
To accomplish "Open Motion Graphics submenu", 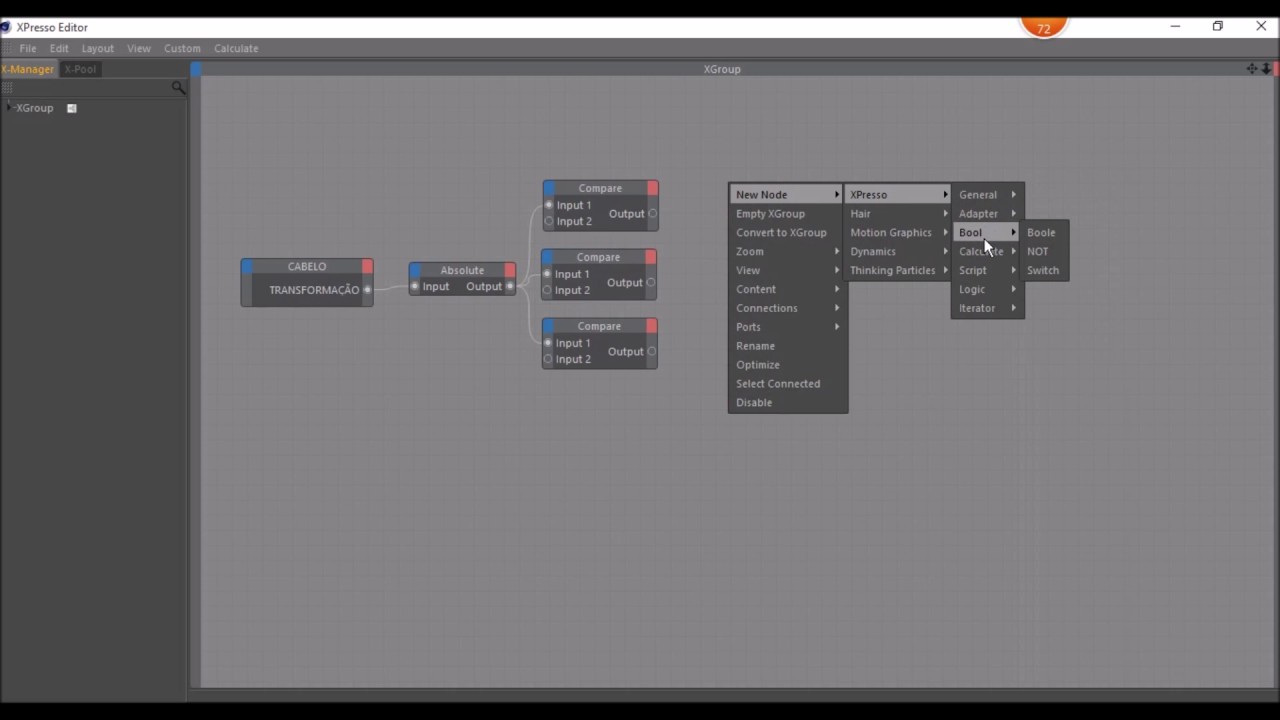I will (898, 233).
